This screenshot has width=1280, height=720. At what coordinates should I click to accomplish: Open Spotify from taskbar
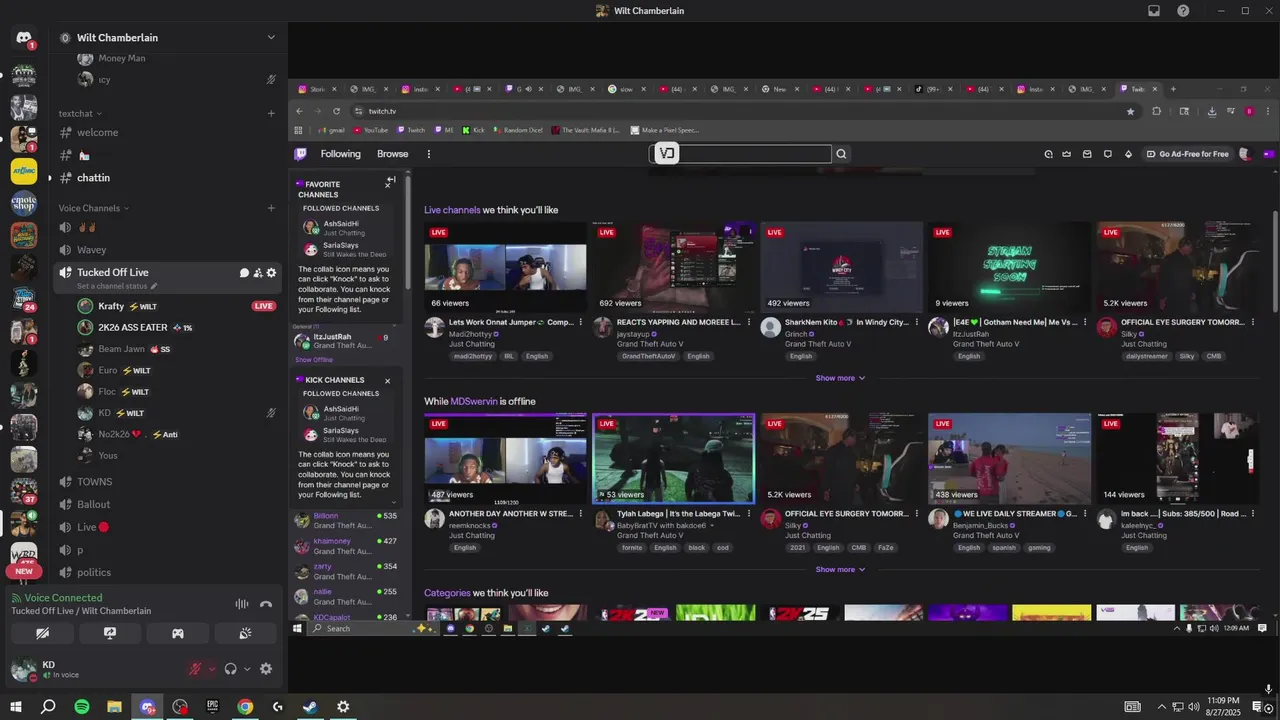pos(82,707)
